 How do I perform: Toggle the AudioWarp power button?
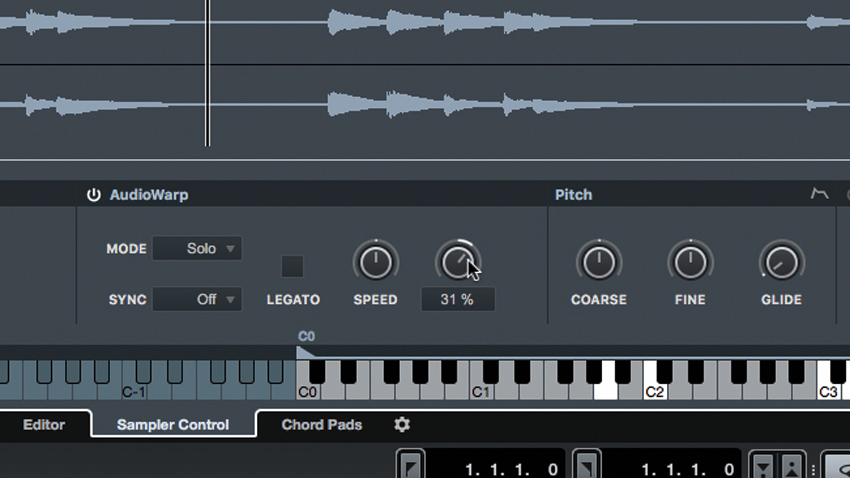(93, 195)
